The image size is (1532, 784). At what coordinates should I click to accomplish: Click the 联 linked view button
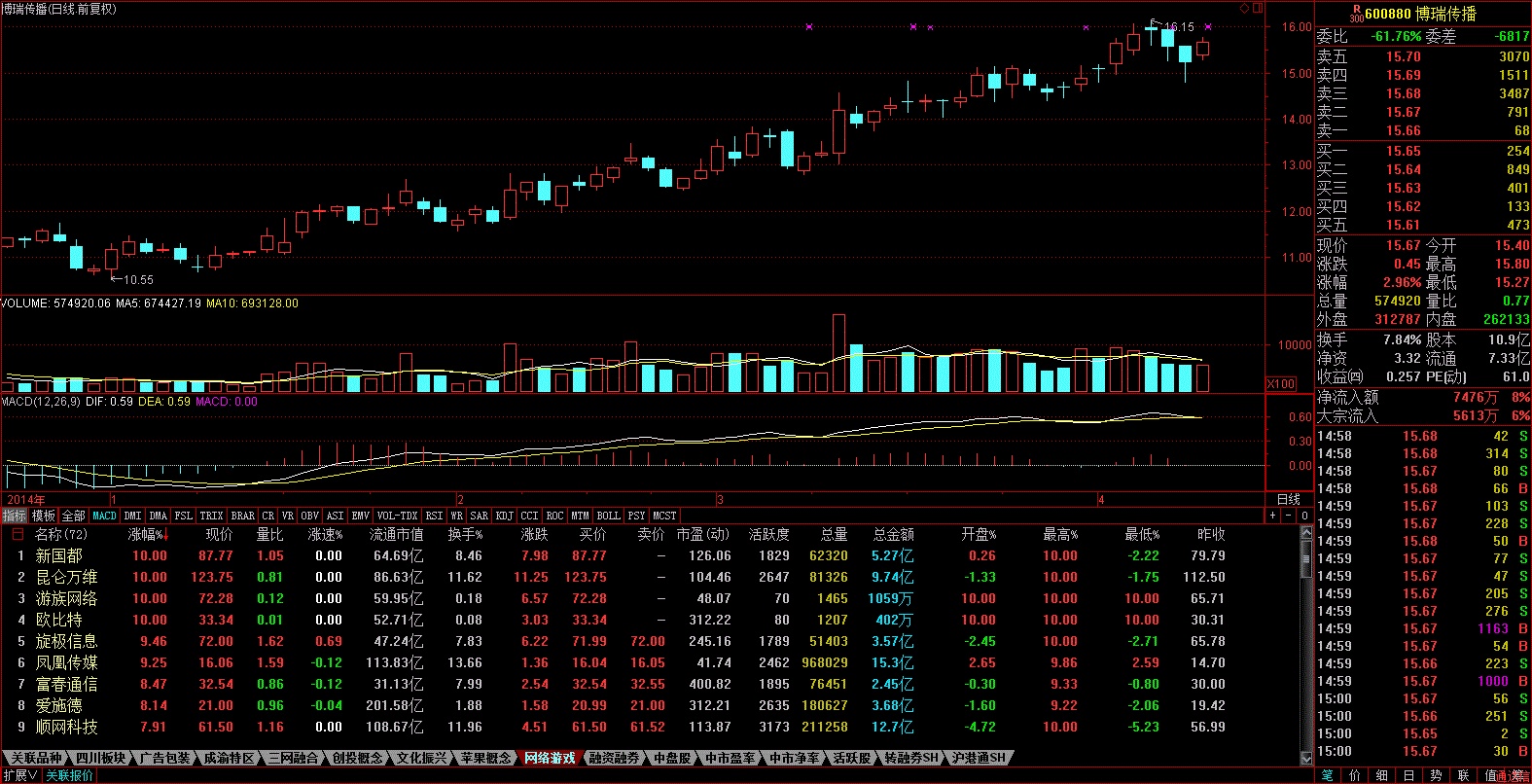point(1464,775)
